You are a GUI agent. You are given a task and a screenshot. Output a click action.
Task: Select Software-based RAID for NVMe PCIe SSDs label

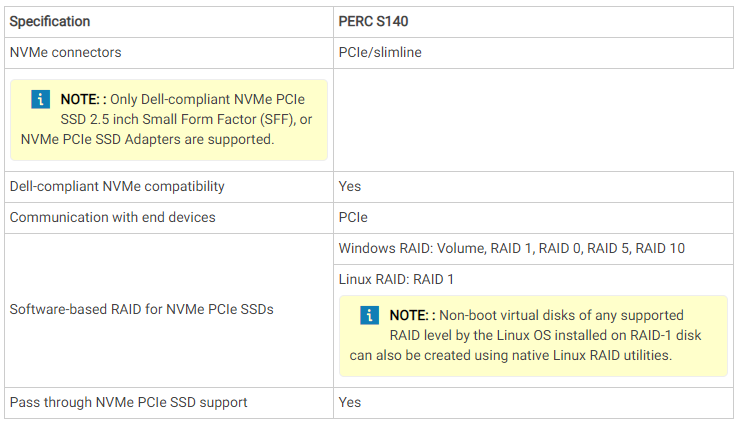point(142,309)
